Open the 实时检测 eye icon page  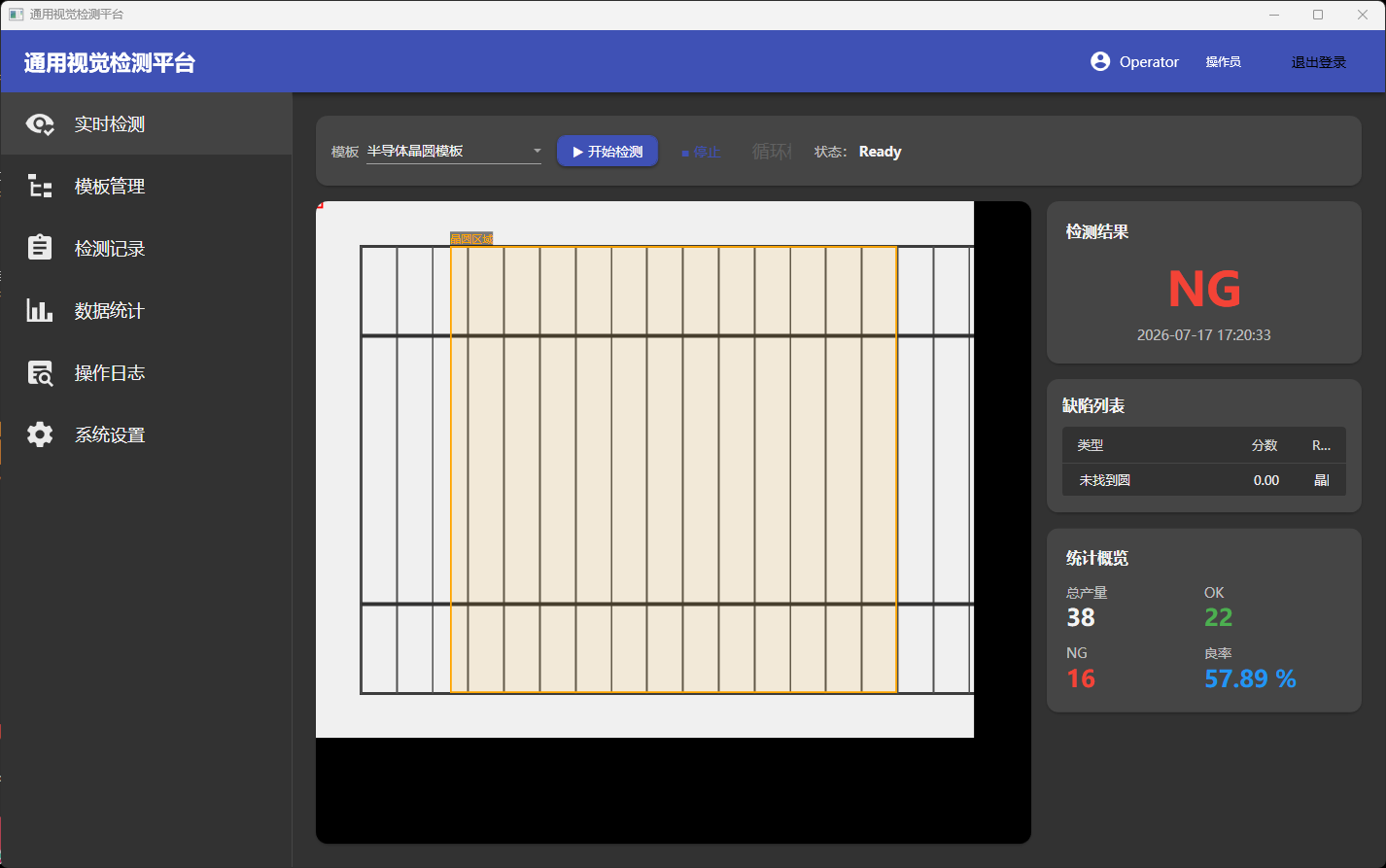coord(40,124)
